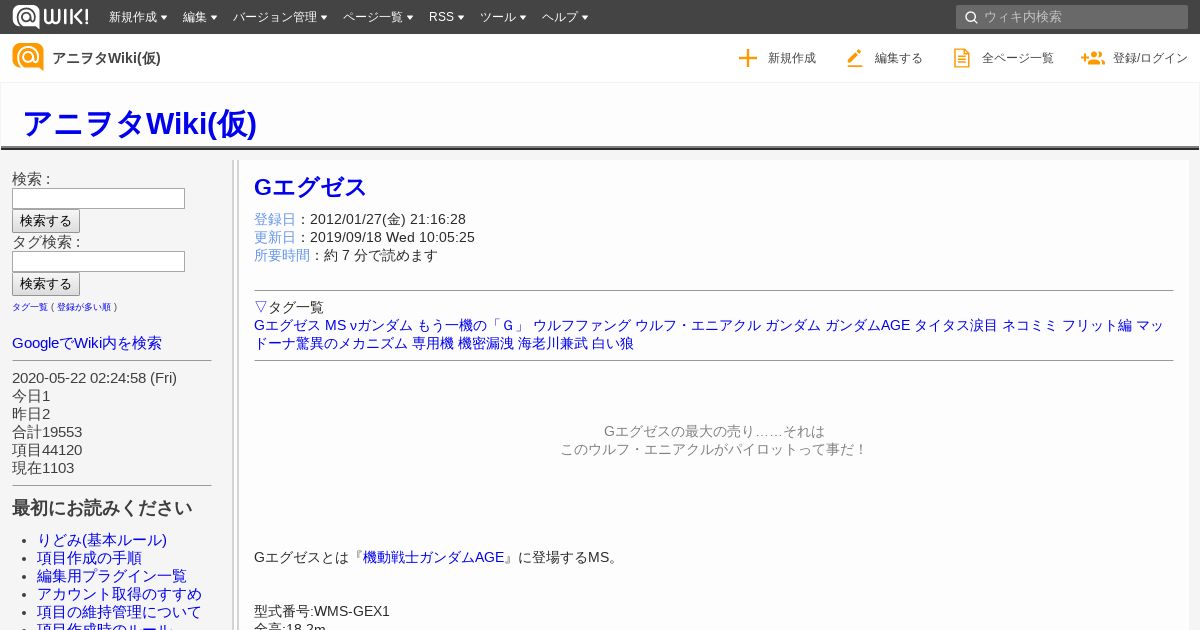Open アカウント取得のすすめ link
Image resolution: width=1200 pixels, height=630 pixels.
point(119,594)
